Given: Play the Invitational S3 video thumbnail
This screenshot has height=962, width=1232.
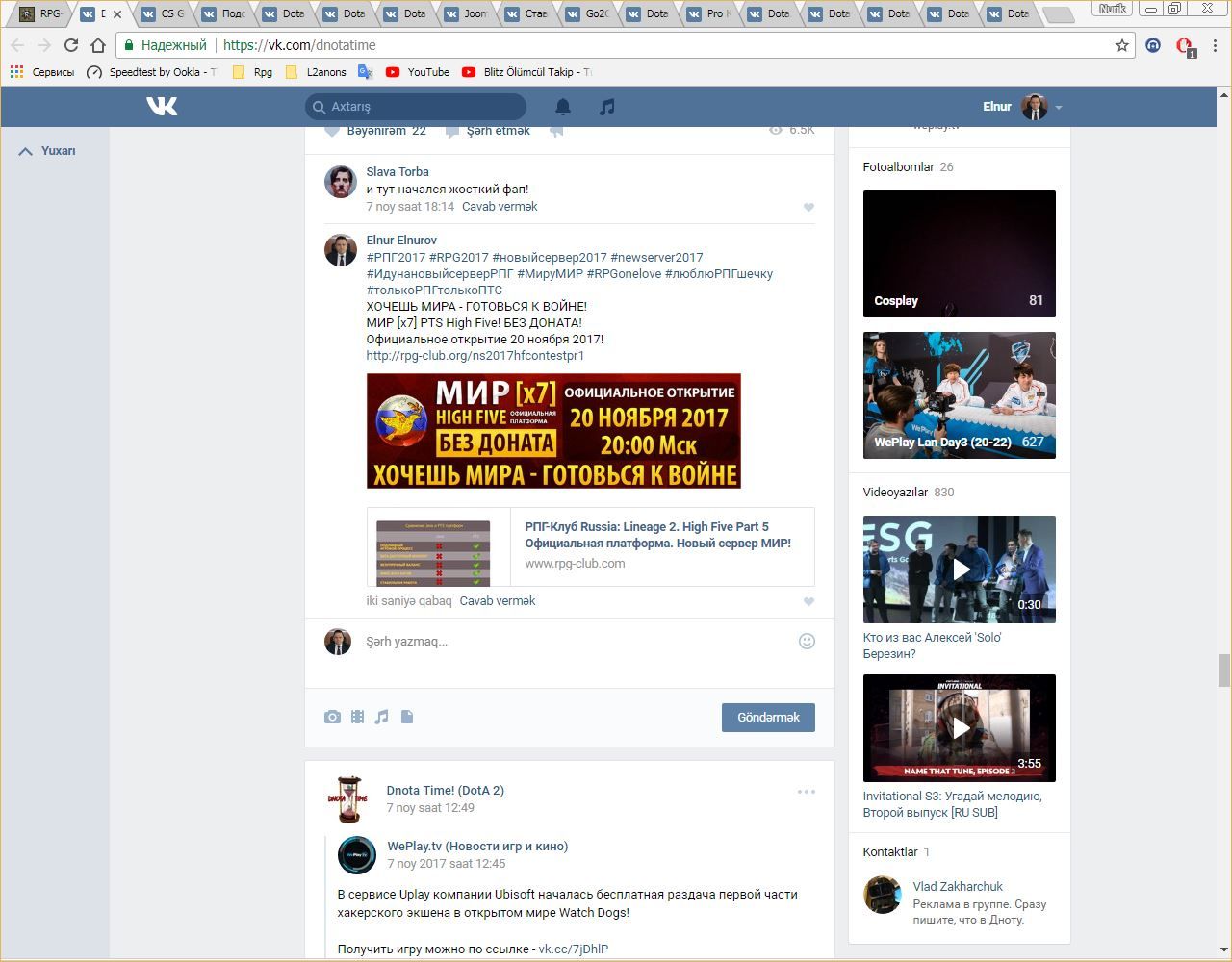Looking at the screenshot, I should (959, 727).
